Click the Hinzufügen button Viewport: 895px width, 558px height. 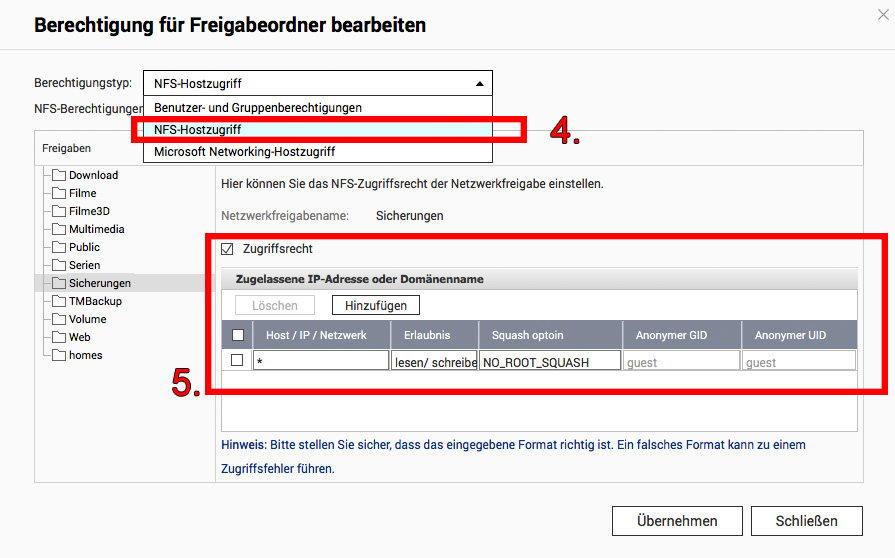(x=376, y=305)
